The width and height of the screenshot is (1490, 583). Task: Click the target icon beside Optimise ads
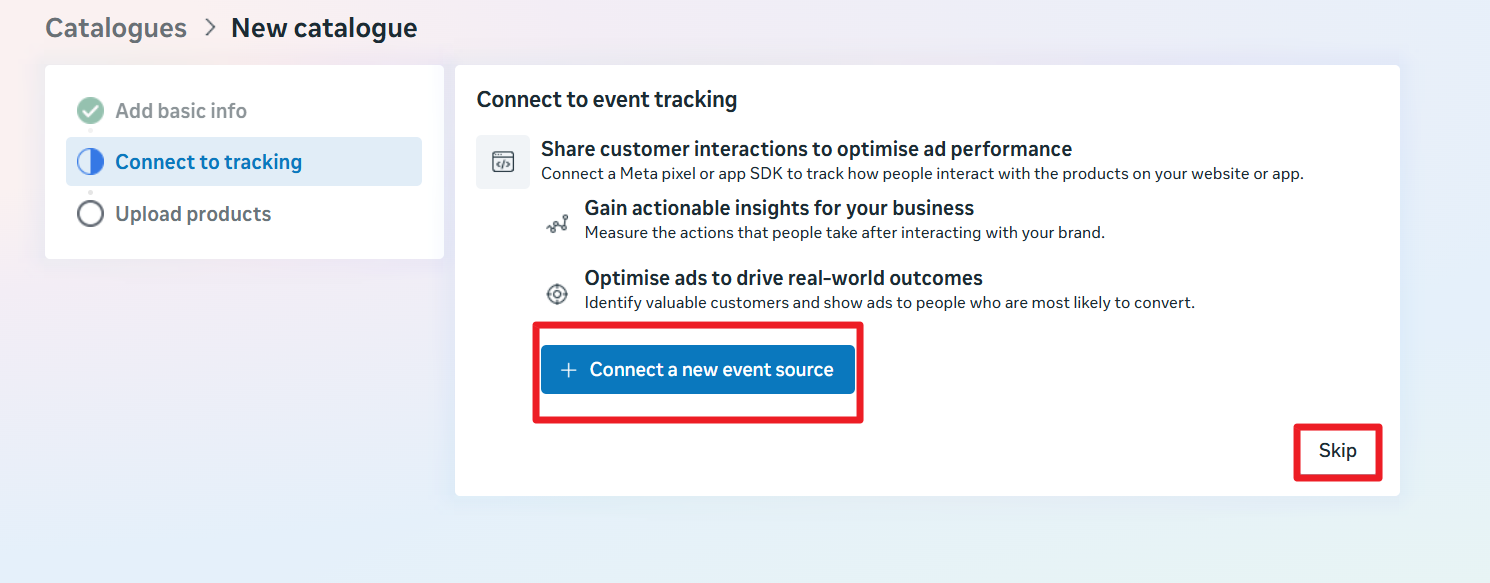pyautogui.click(x=557, y=294)
